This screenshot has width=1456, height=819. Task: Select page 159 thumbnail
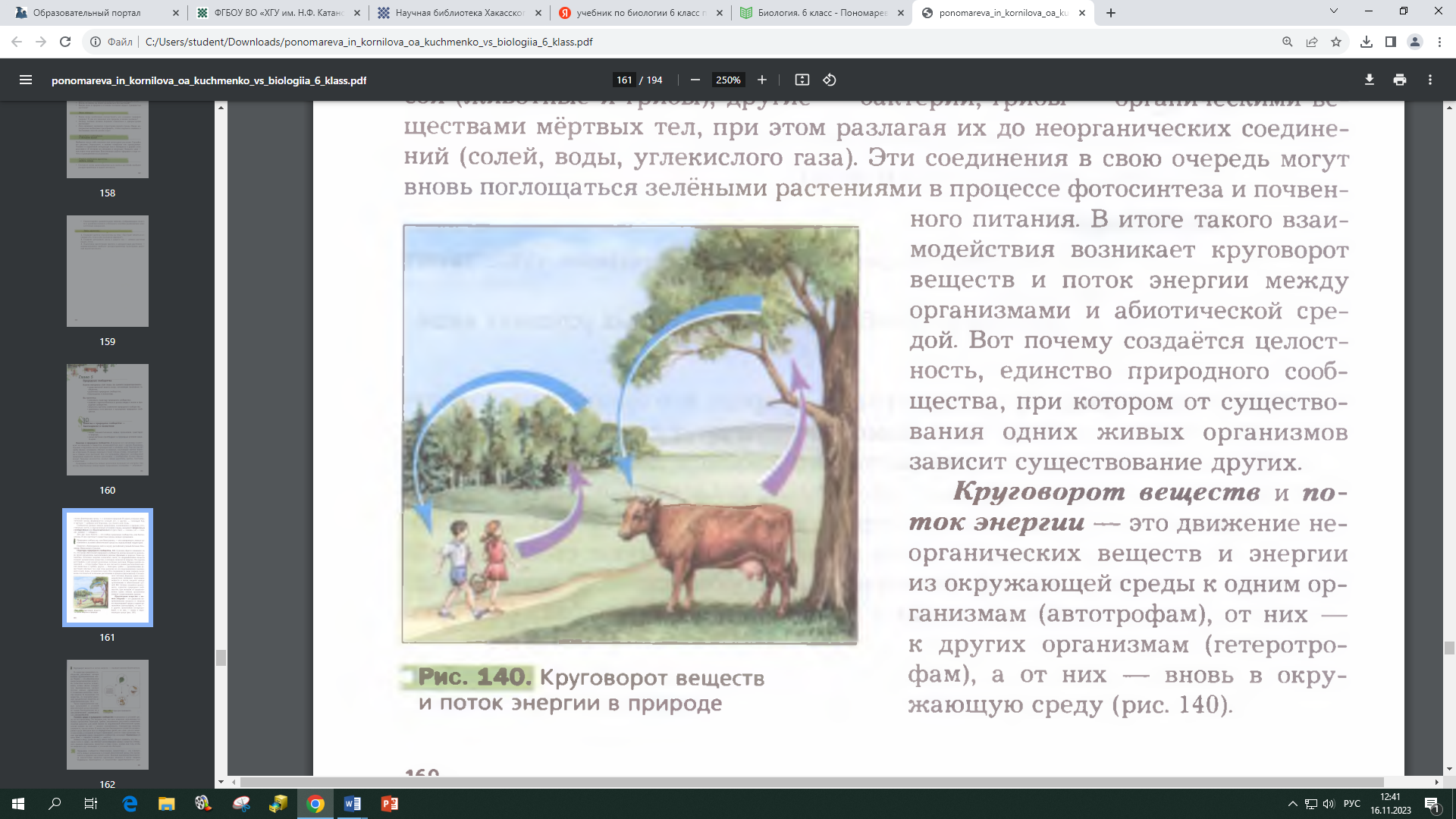[108, 271]
